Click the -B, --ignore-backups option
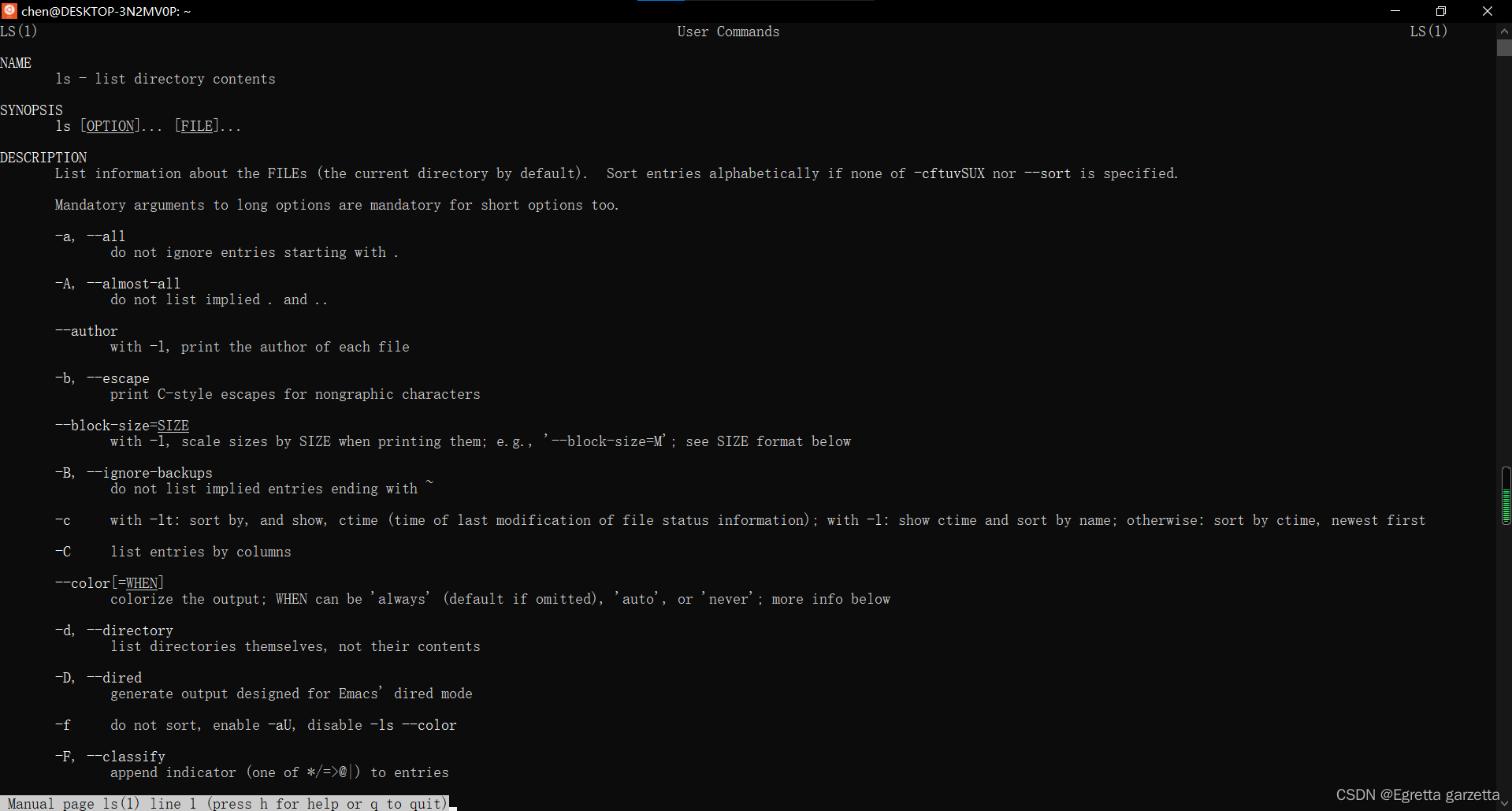 point(133,473)
